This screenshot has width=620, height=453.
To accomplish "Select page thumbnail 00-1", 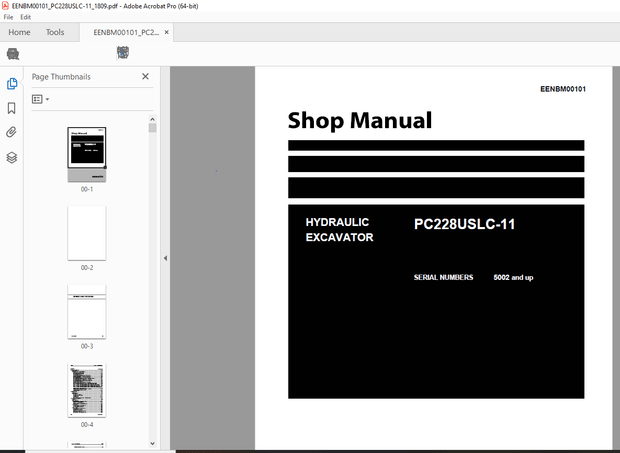I will 87,154.
